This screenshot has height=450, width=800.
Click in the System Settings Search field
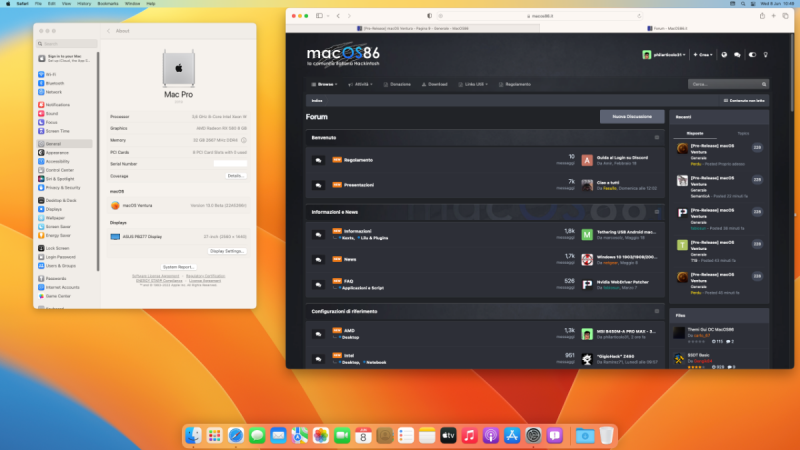(67, 44)
